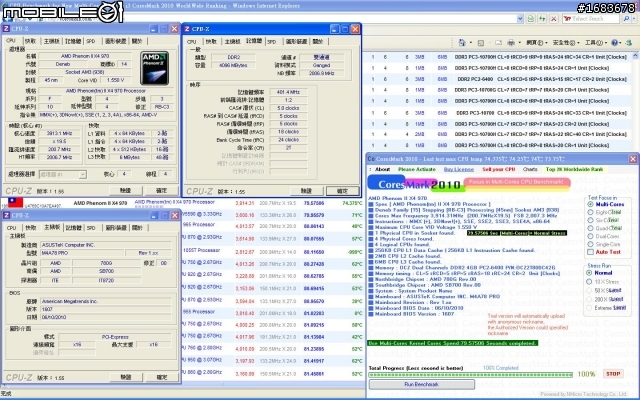Open Charts menu in CoresMark
Screen dimensions: 640x400
(x=530, y=169)
